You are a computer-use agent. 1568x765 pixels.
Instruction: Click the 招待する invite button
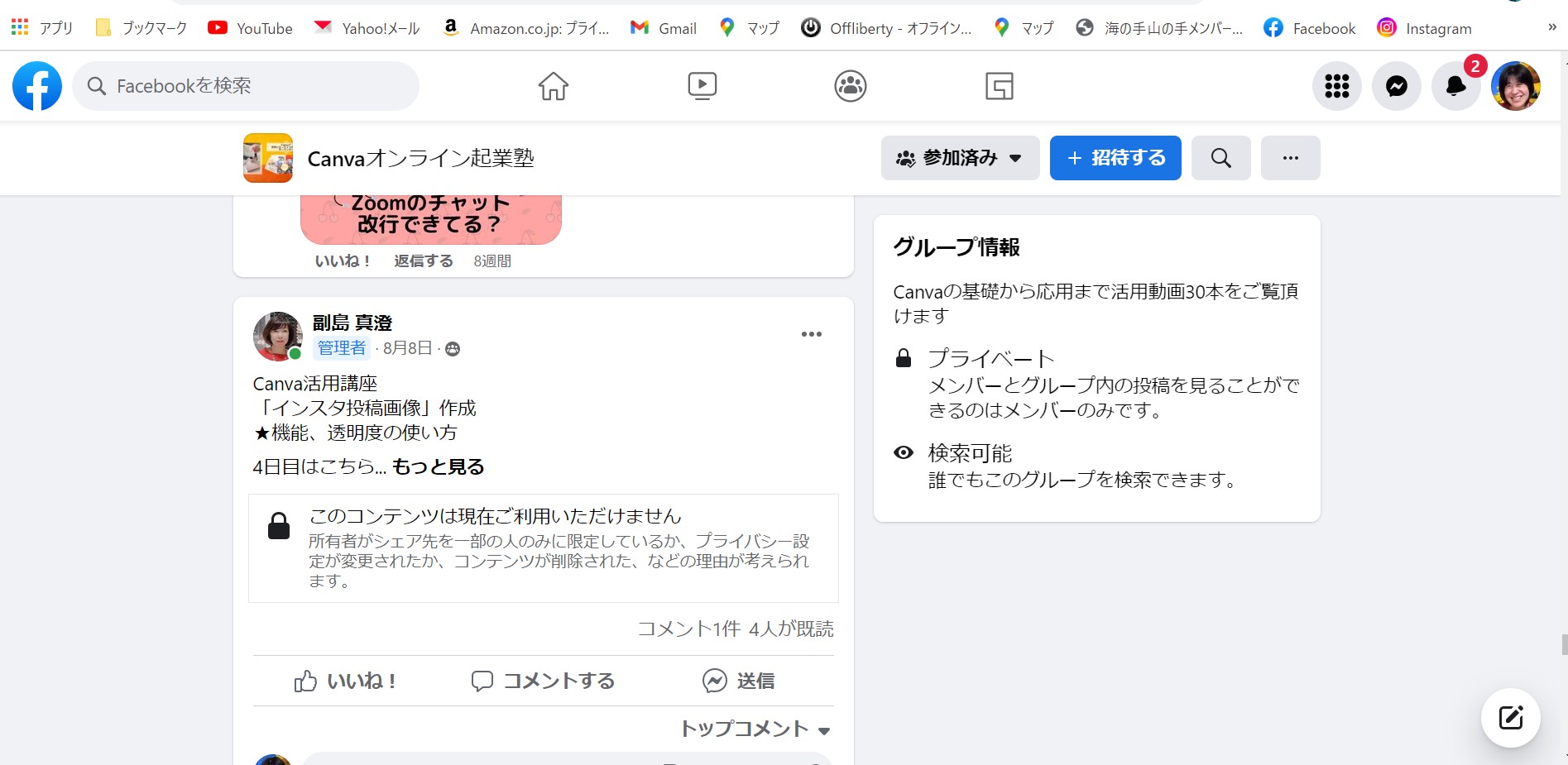(x=1115, y=158)
